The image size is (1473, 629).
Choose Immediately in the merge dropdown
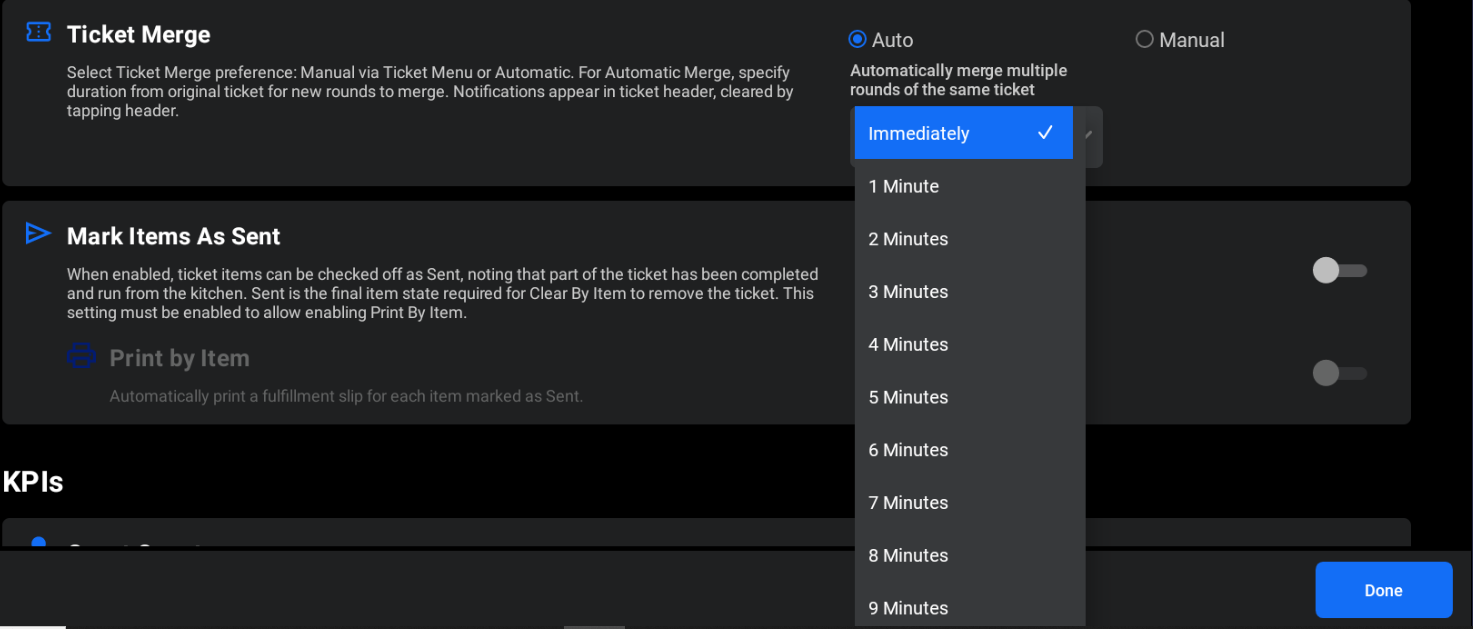click(919, 134)
